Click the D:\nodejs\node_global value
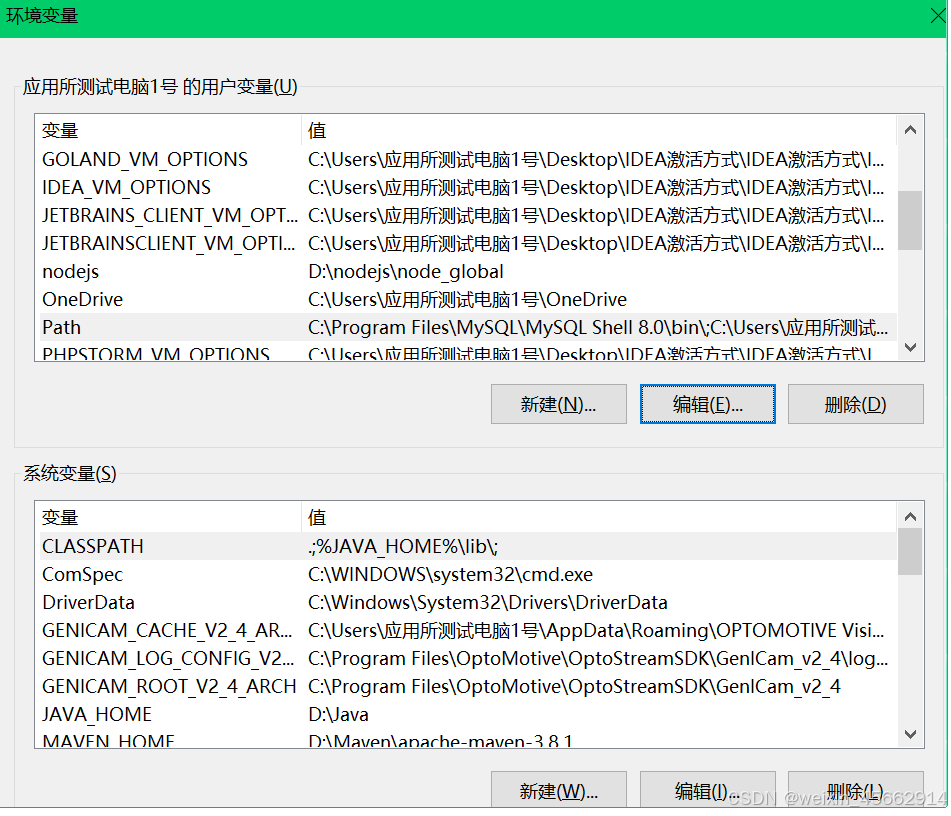Screen dimensions: 951x816 [x=405, y=271]
